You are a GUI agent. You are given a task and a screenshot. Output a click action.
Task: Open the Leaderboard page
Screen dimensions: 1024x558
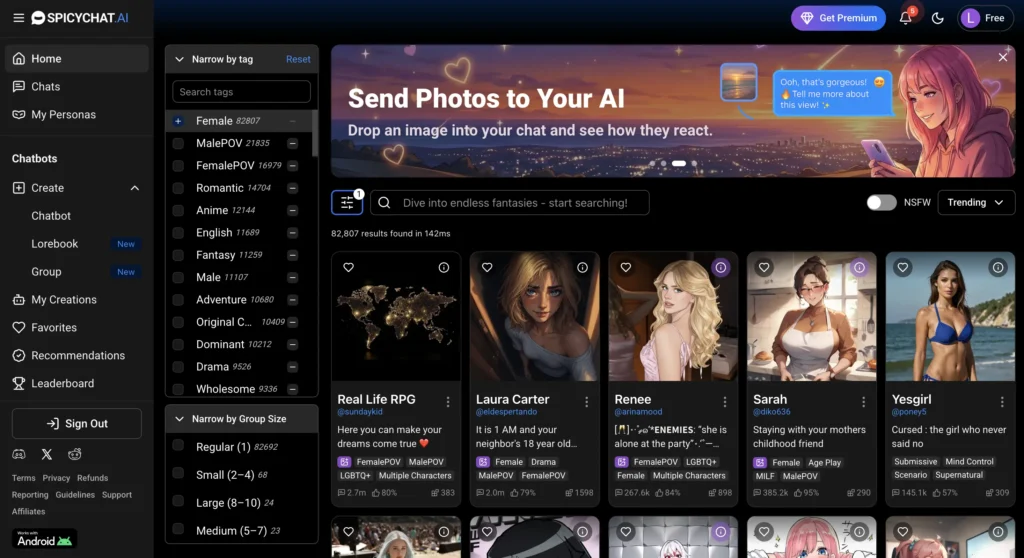click(62, 384)
